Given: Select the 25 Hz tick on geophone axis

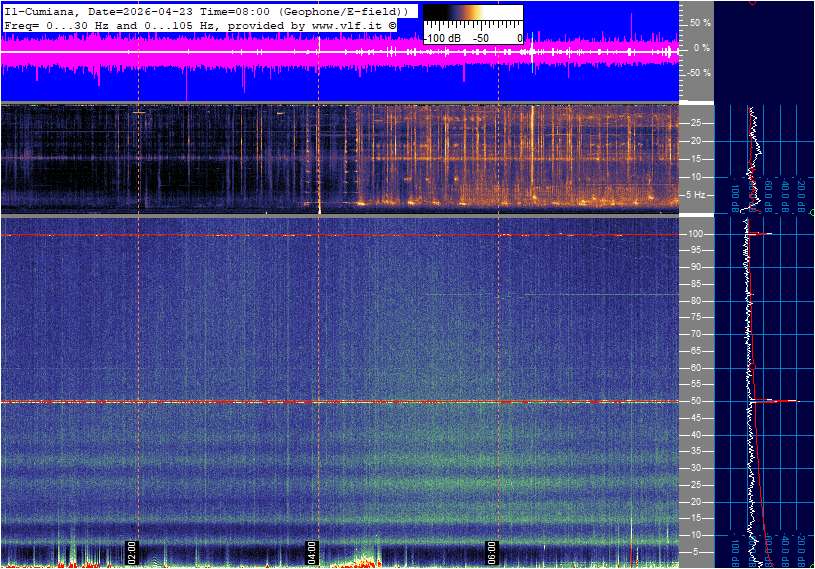Looking at the screenshot, I should tap(694, 123).
